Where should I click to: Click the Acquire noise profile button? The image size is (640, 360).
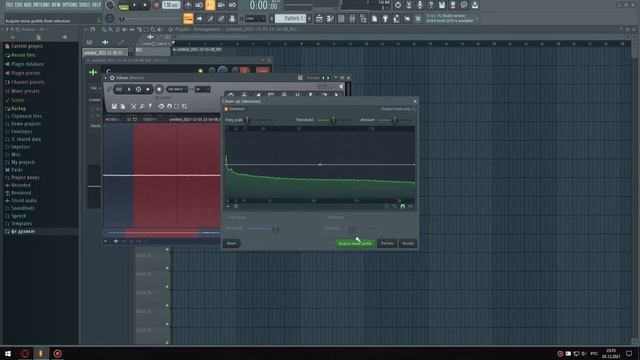point(355,243)
